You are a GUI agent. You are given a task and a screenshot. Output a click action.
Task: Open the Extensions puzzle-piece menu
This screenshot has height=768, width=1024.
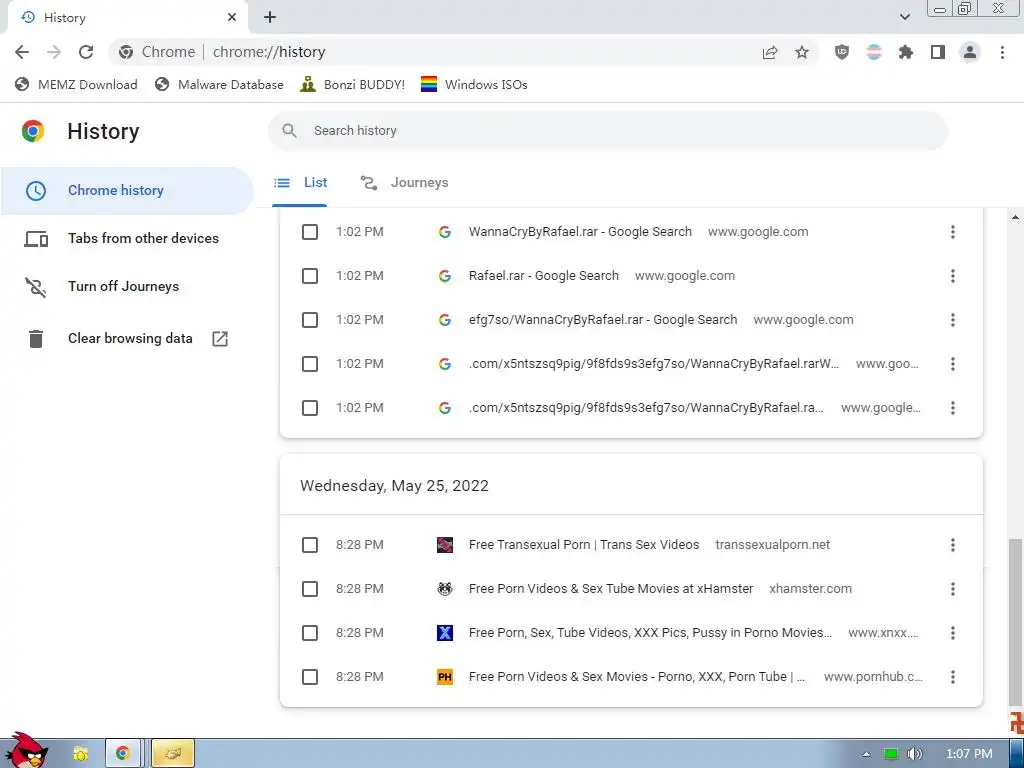tap(906, 52)
